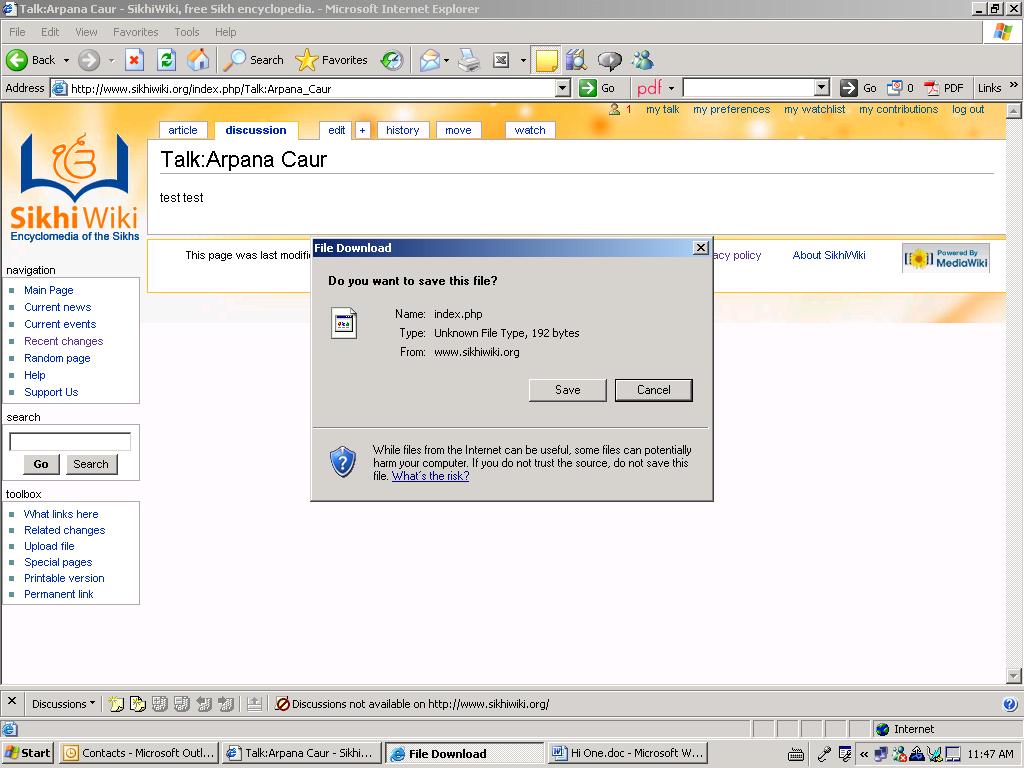
Task: Open the Upload file toolbox link
Action: (49, 546)
